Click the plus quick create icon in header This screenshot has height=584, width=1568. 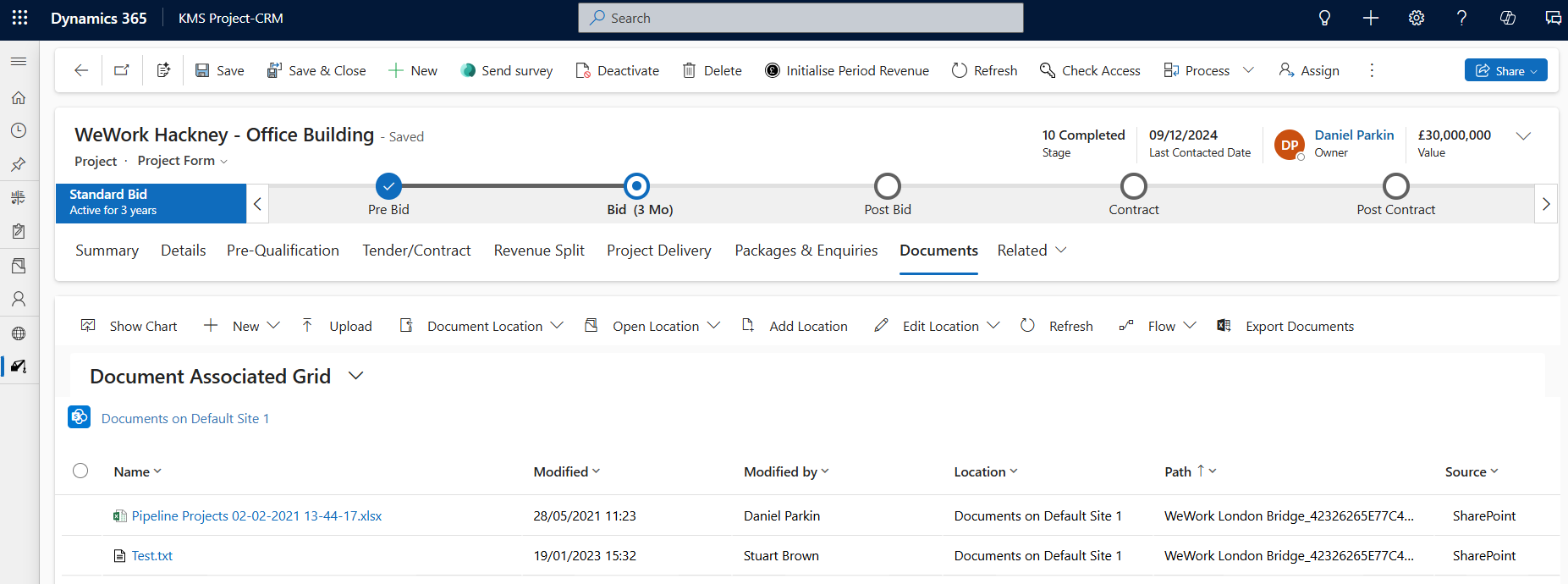click(1371, 18)
